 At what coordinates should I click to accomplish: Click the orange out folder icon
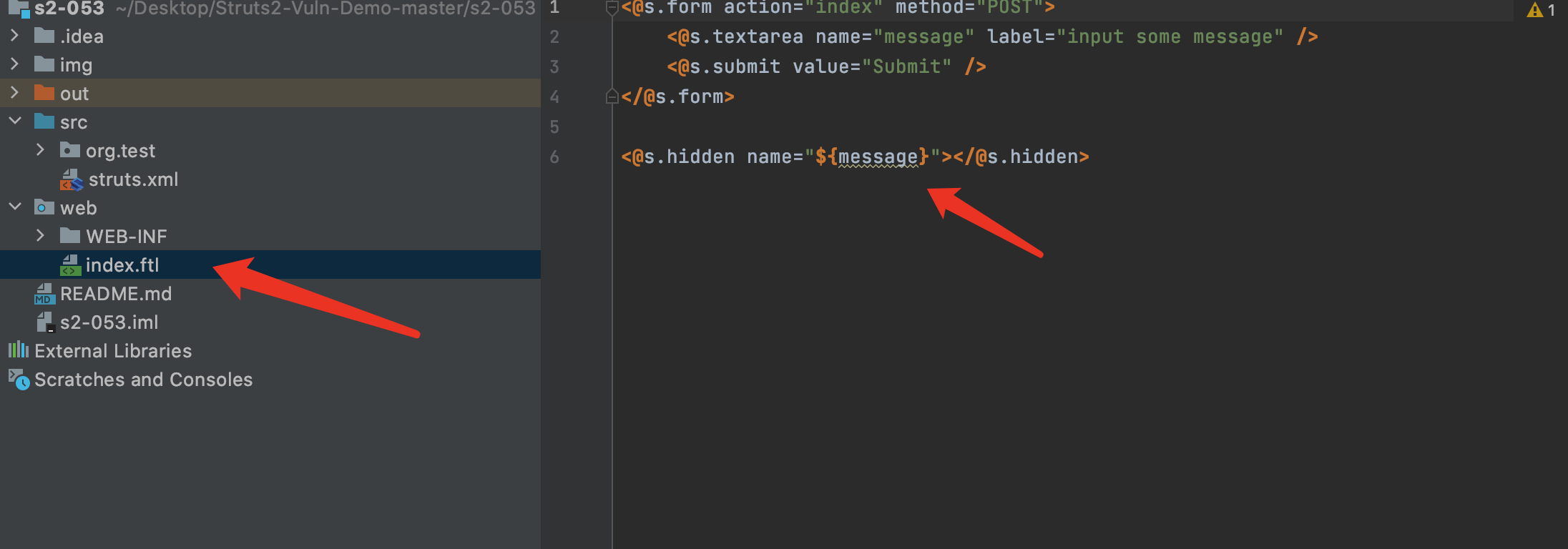[x=44, y=93]
